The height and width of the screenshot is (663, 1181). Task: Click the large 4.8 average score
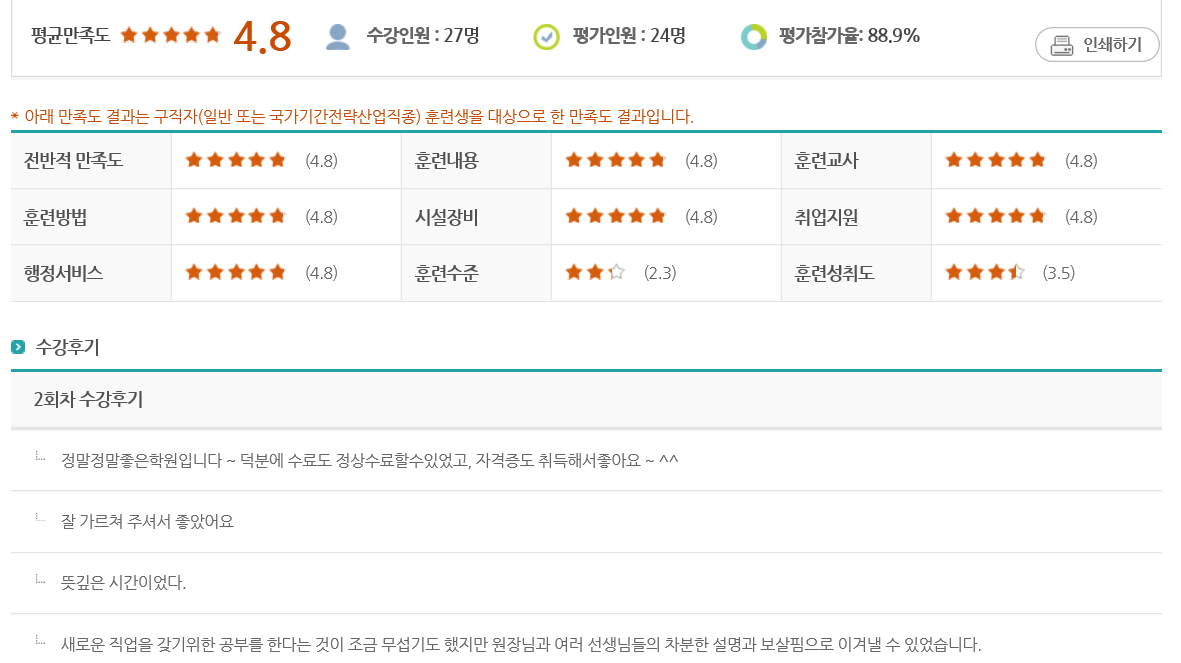tap(262, 37)
